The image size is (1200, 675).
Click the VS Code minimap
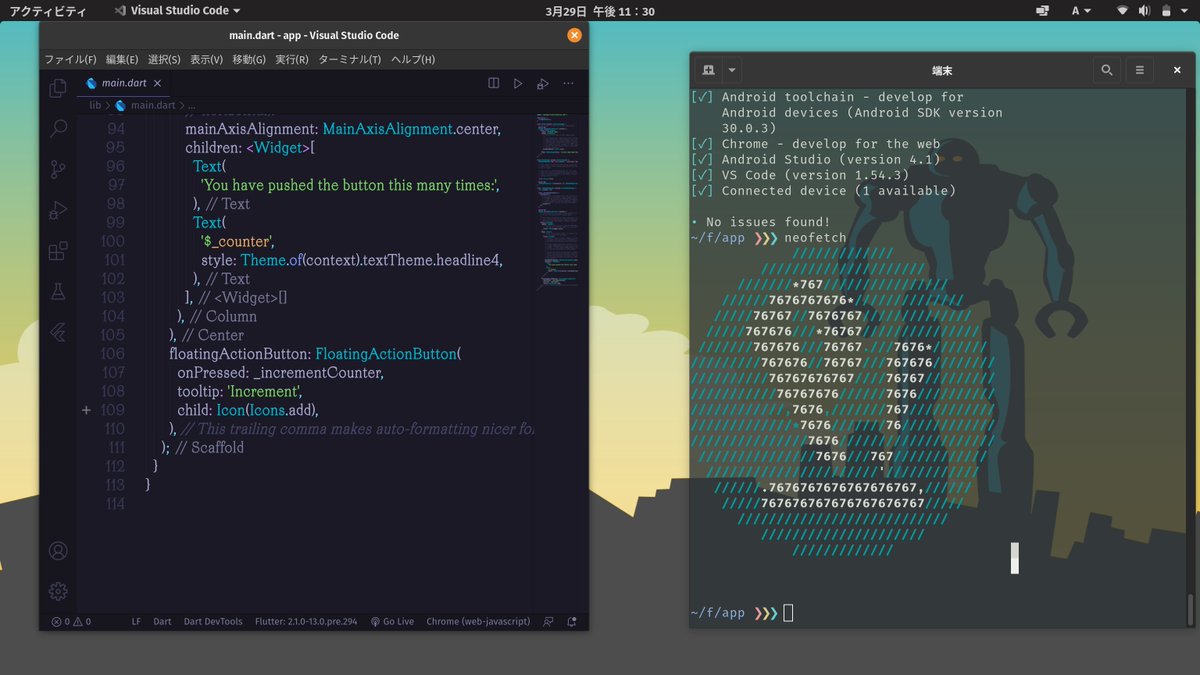click(x=560, y=200)
